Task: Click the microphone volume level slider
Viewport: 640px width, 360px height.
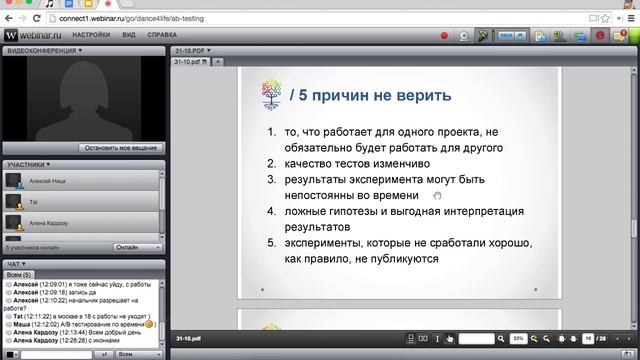Action: tap(493, 36)
